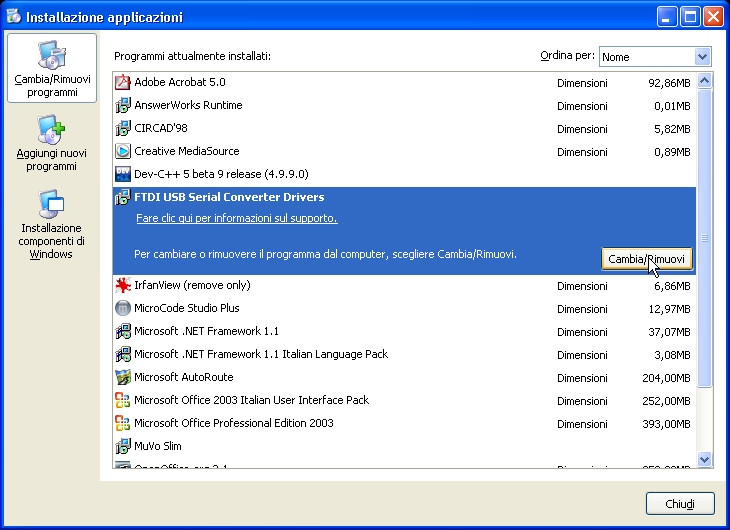This screenshot has height=530, width=730.
Task: Click the FTDI USB Serial Converter Drivers title
Action: coord(229,197)
